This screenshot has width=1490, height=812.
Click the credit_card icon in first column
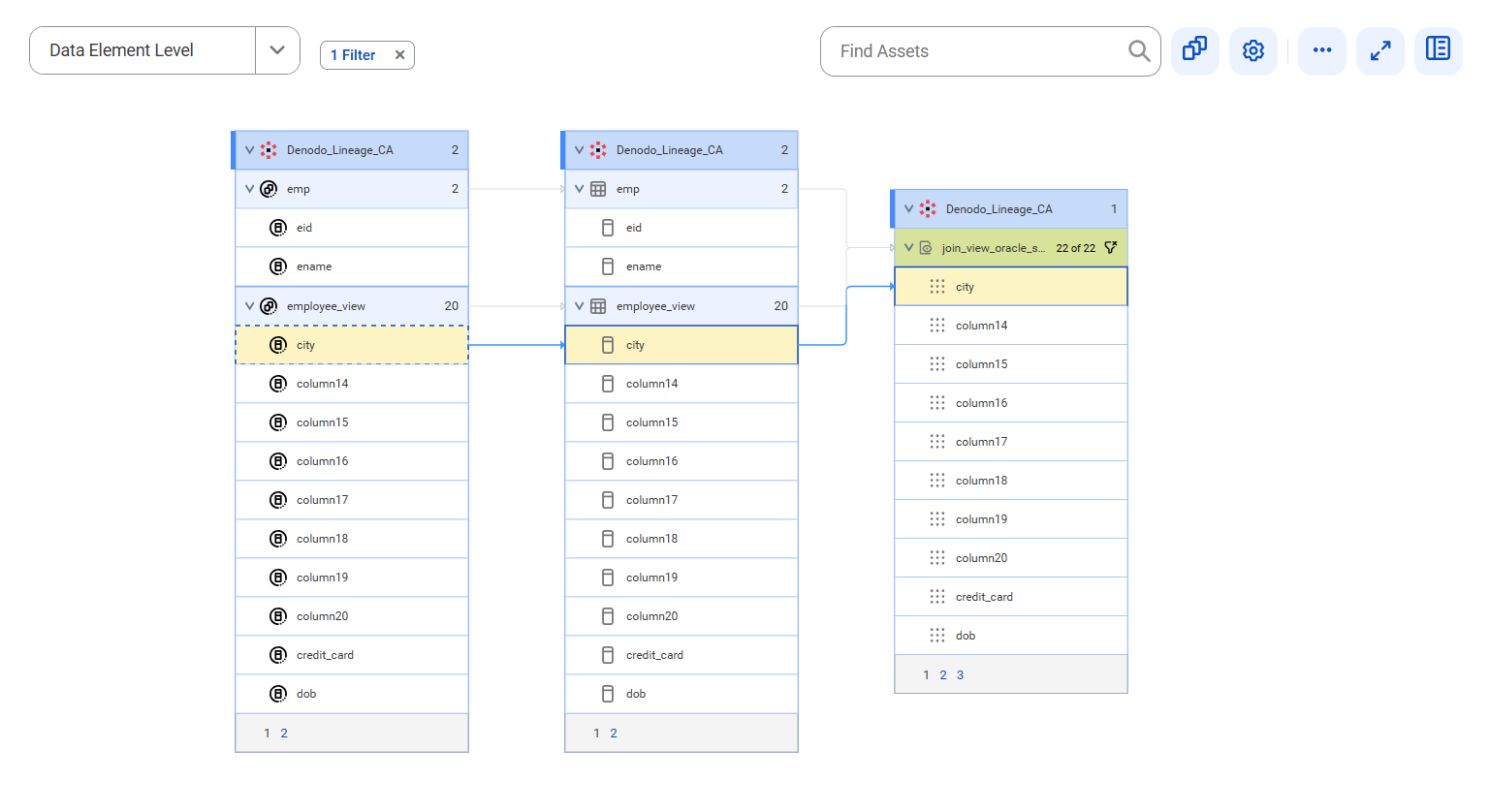pos(278,655)
